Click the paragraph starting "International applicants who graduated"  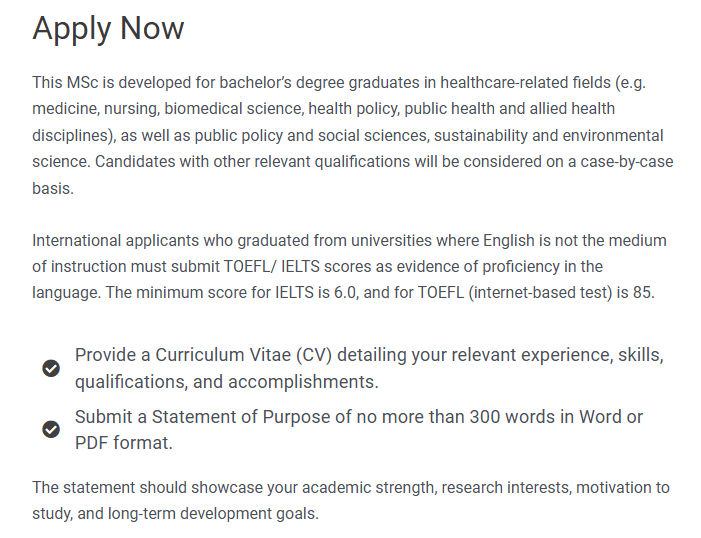coord(349,267)
